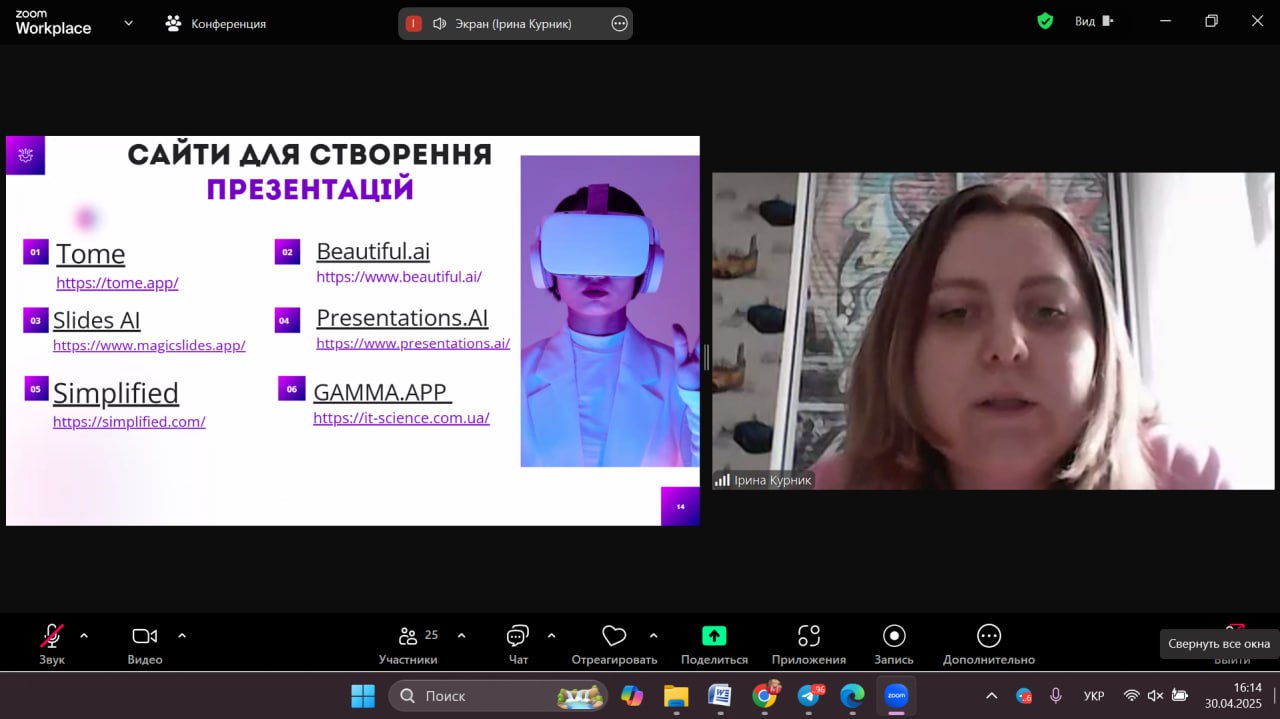This screenshot has width=1280, height=719.
Task: Start recording with the Record button
Action: click(x=894, y=643)
